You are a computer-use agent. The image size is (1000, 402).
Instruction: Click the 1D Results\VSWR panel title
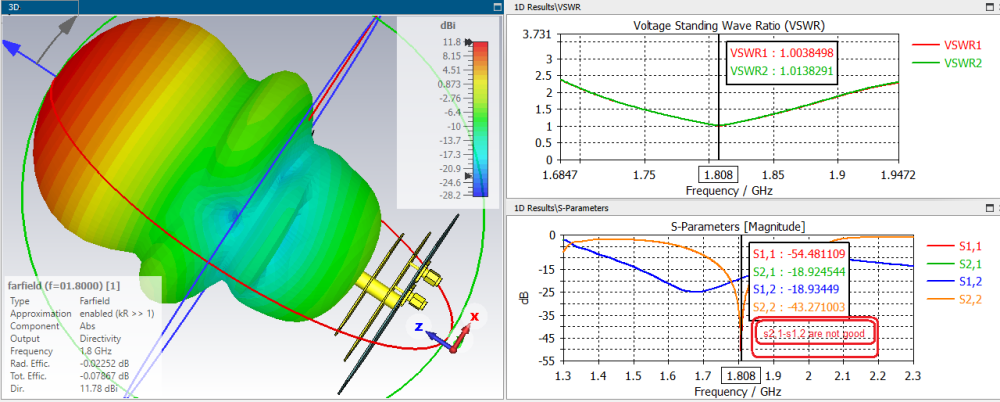(549, 7)
